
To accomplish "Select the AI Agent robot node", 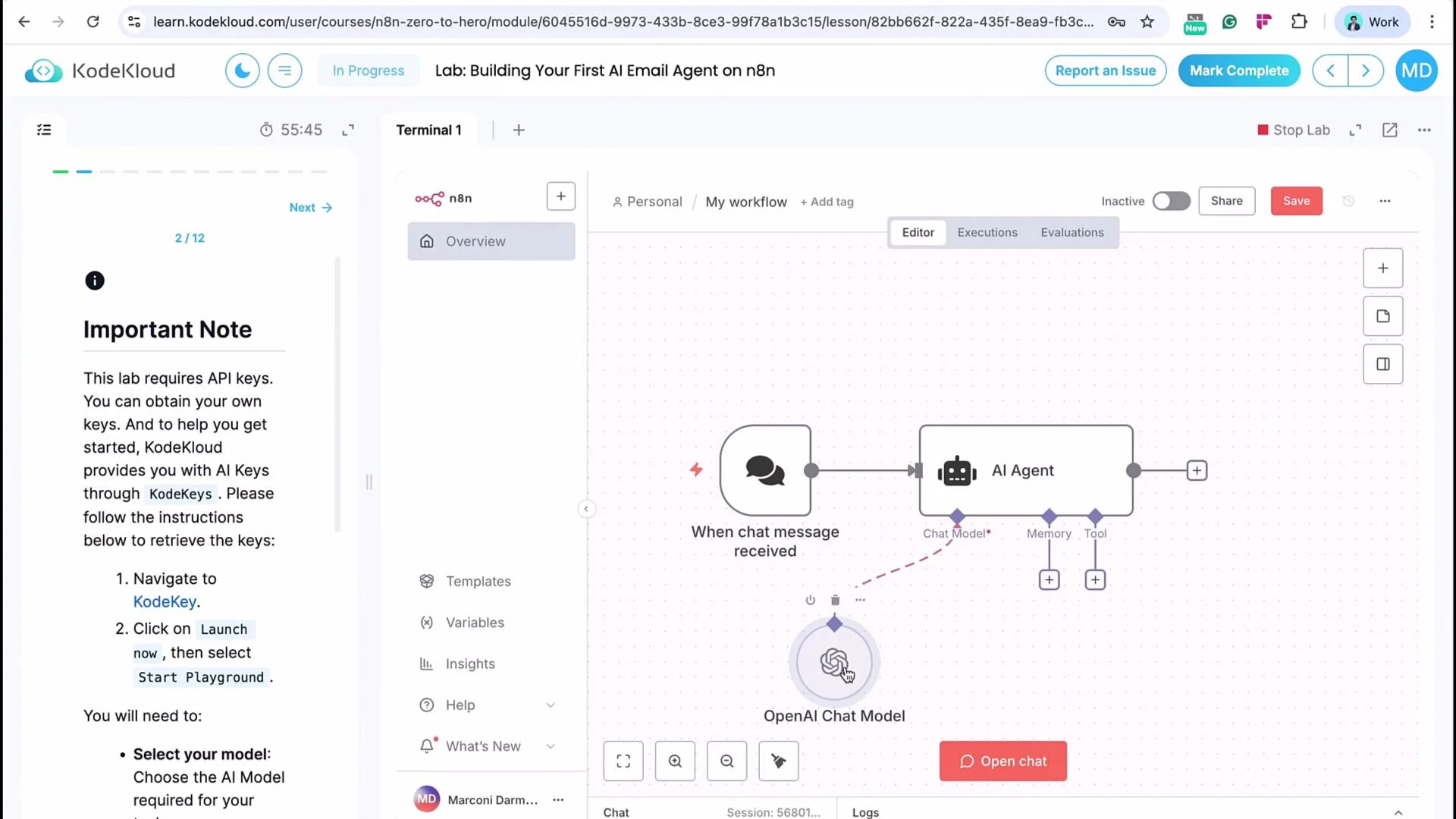I will [1026, 470].
